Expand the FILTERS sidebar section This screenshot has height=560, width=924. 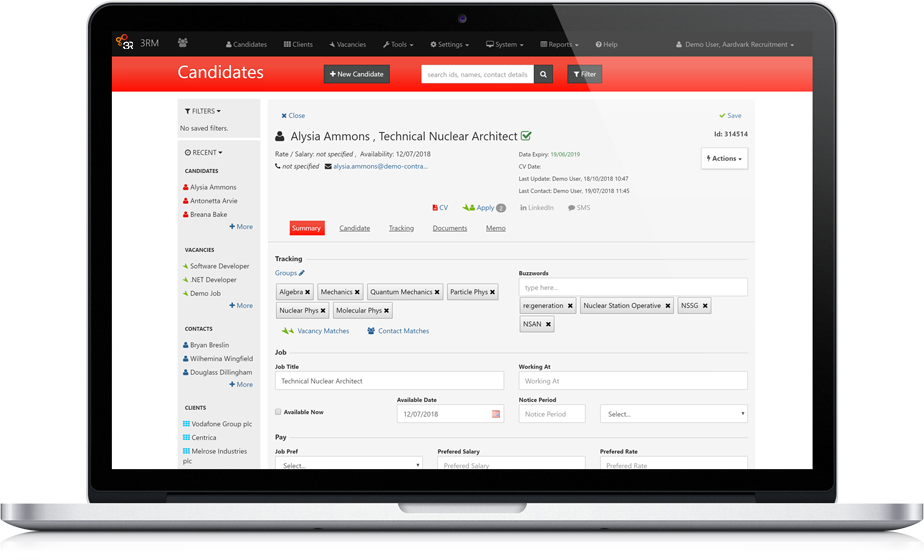tap(203, 111)
